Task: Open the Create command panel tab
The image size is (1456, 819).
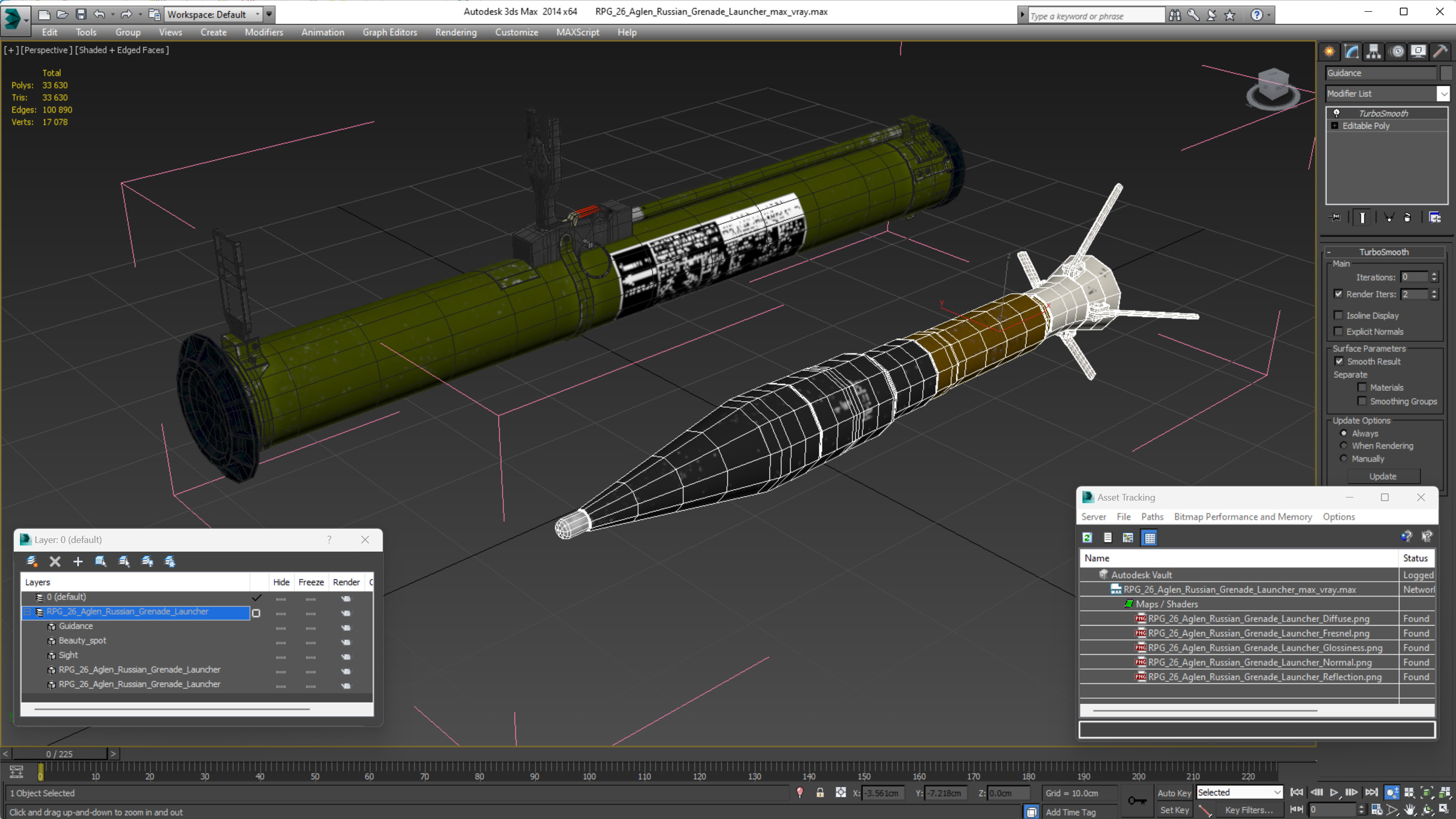Action: click(x=1329, y=52)
